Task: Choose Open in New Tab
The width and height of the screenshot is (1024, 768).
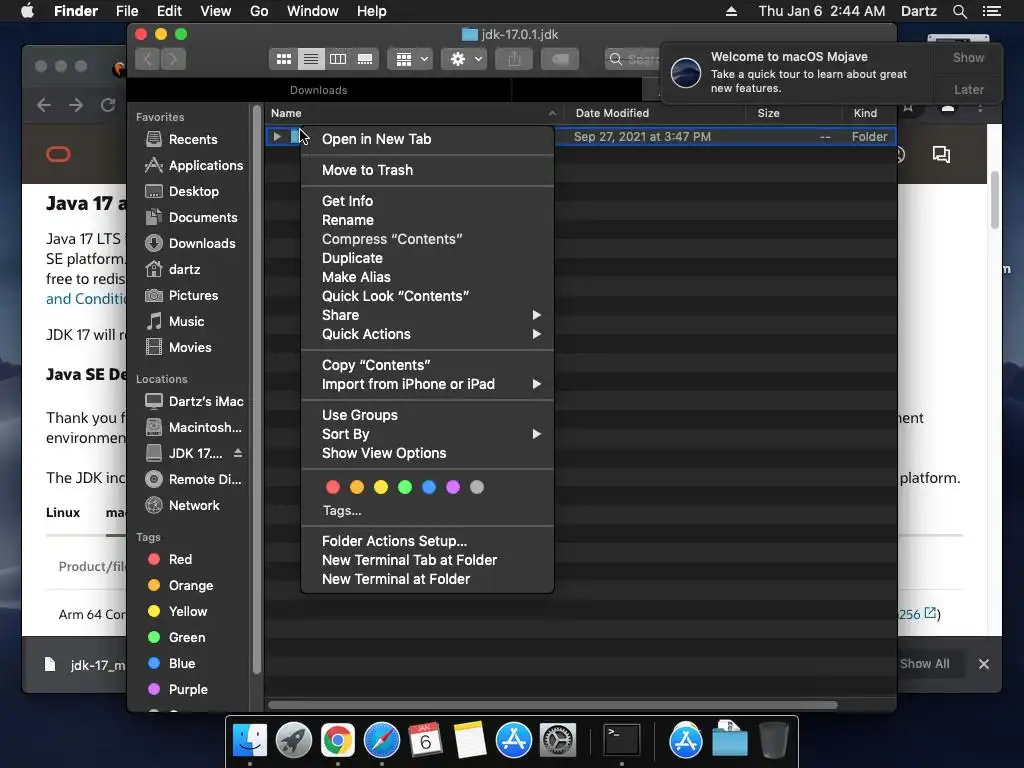Action: [427, 139]
